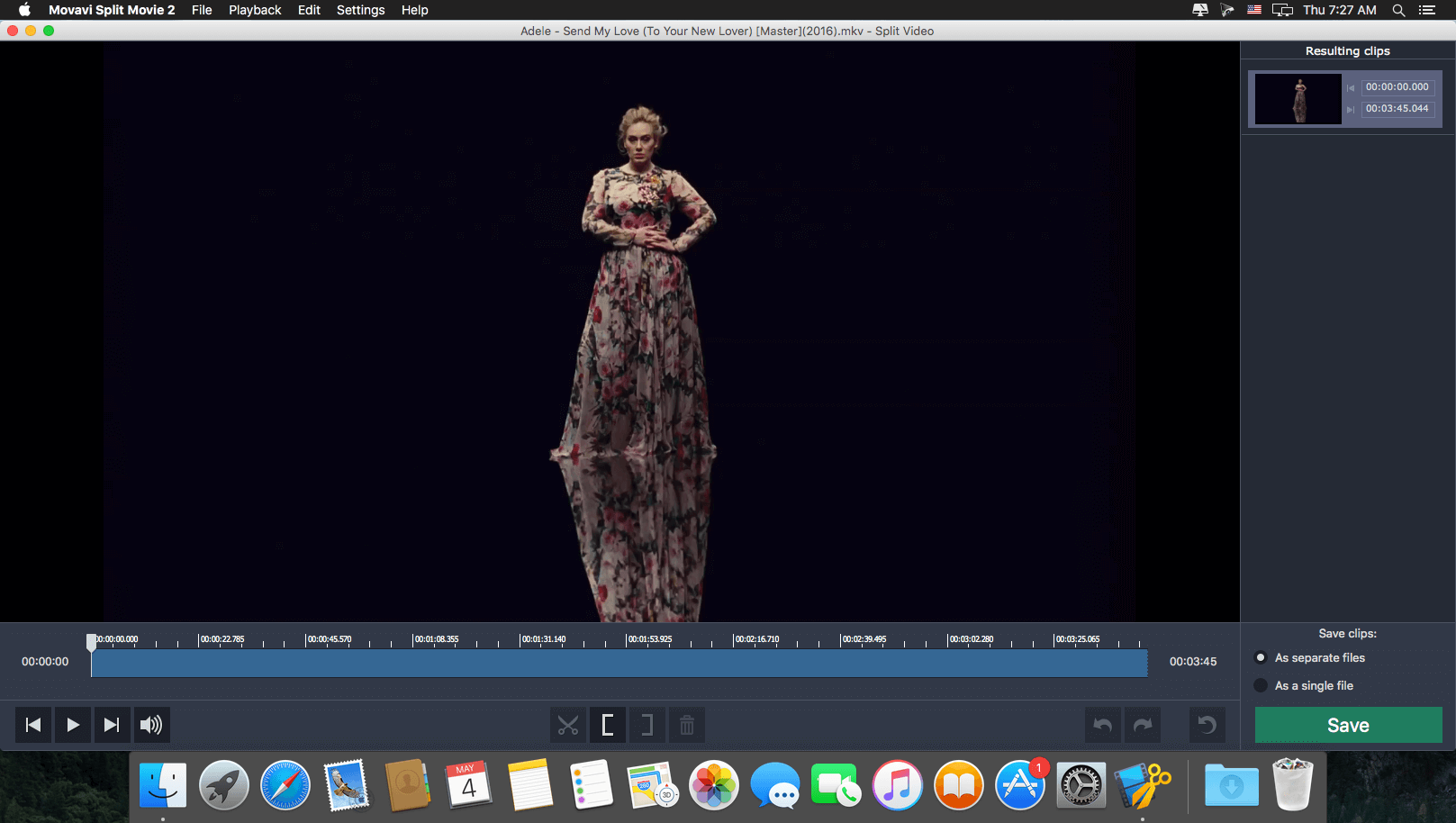Open Messages from the Dock
Viewport: 1456px width, 823px height.
coord(775,785)
